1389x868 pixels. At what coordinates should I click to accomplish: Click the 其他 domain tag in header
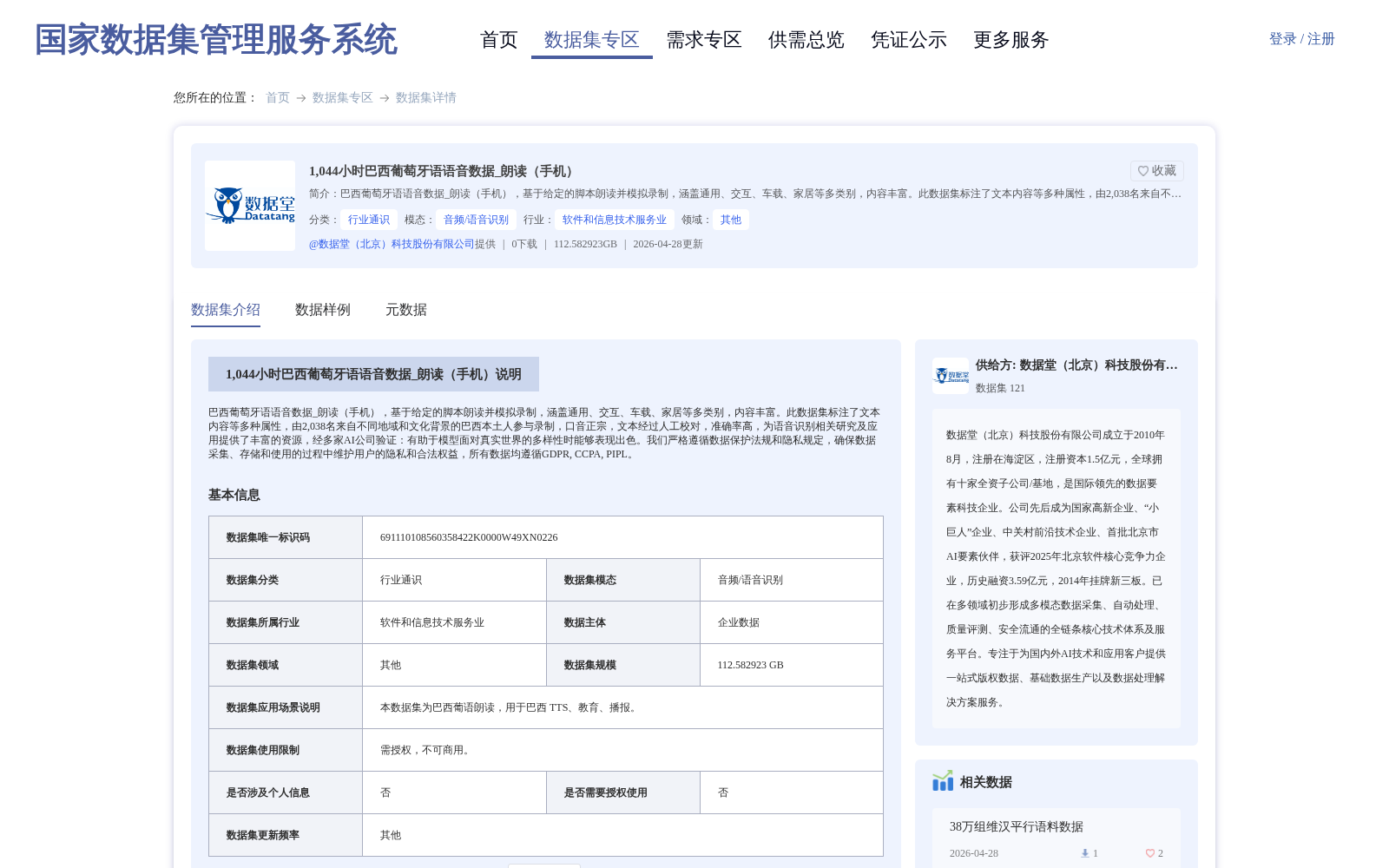[731, 220]
